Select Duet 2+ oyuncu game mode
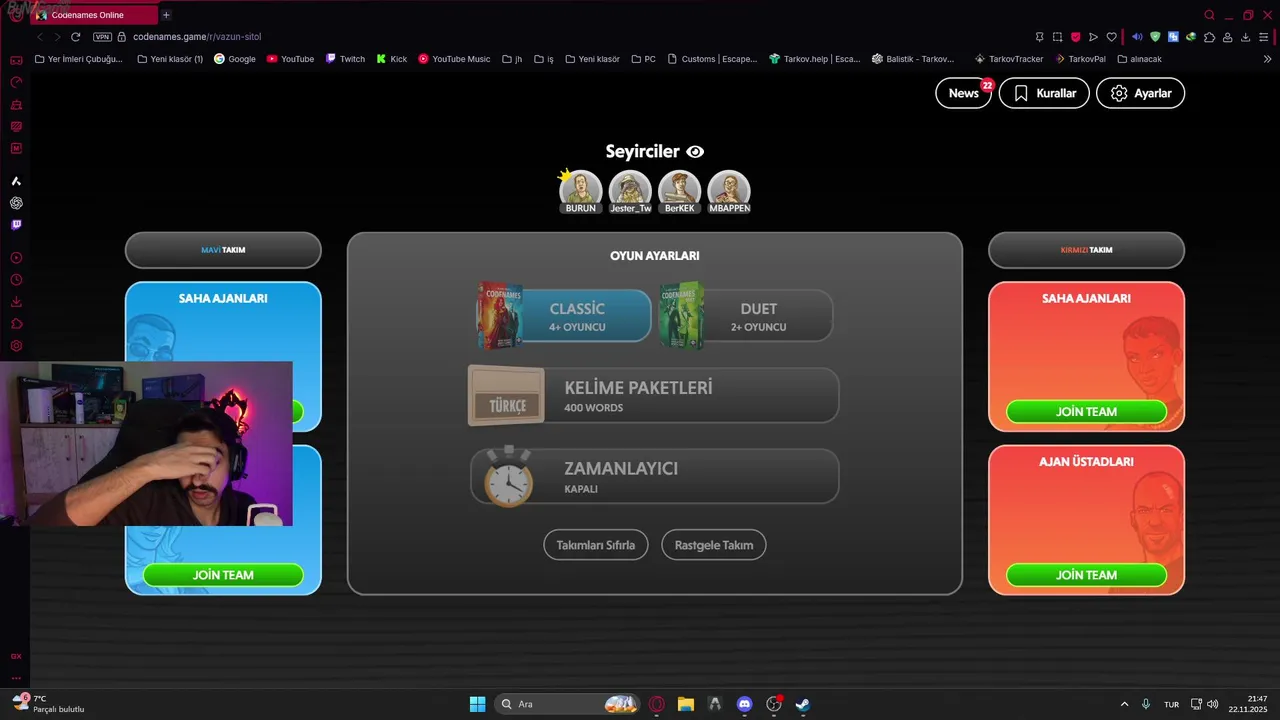Screen dimensions: 1280x720 746,316
